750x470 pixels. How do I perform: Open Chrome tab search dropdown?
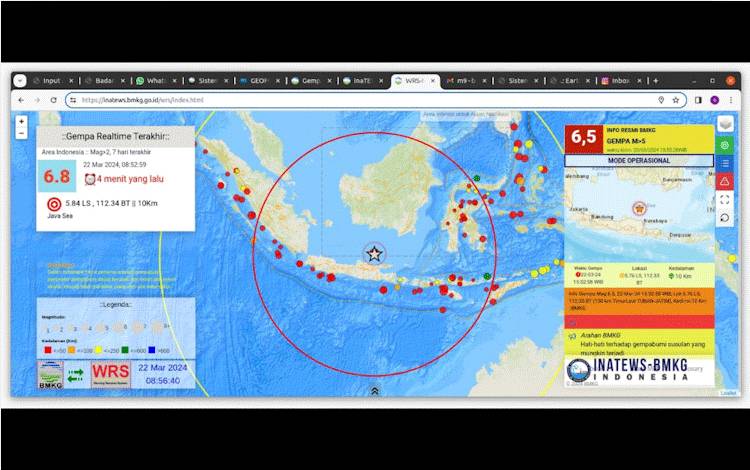20,80
